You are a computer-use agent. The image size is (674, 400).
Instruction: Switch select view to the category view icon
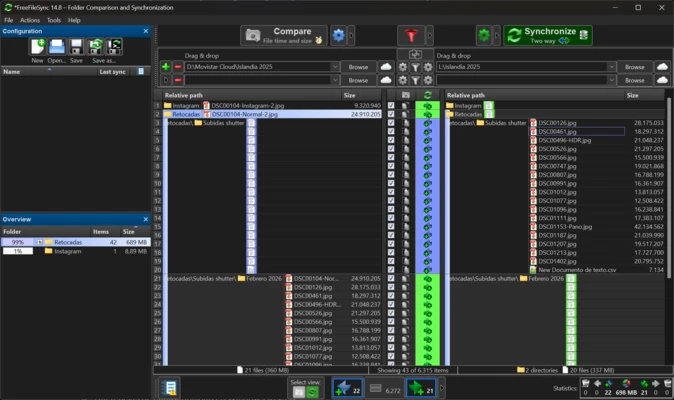click(299, 392)
